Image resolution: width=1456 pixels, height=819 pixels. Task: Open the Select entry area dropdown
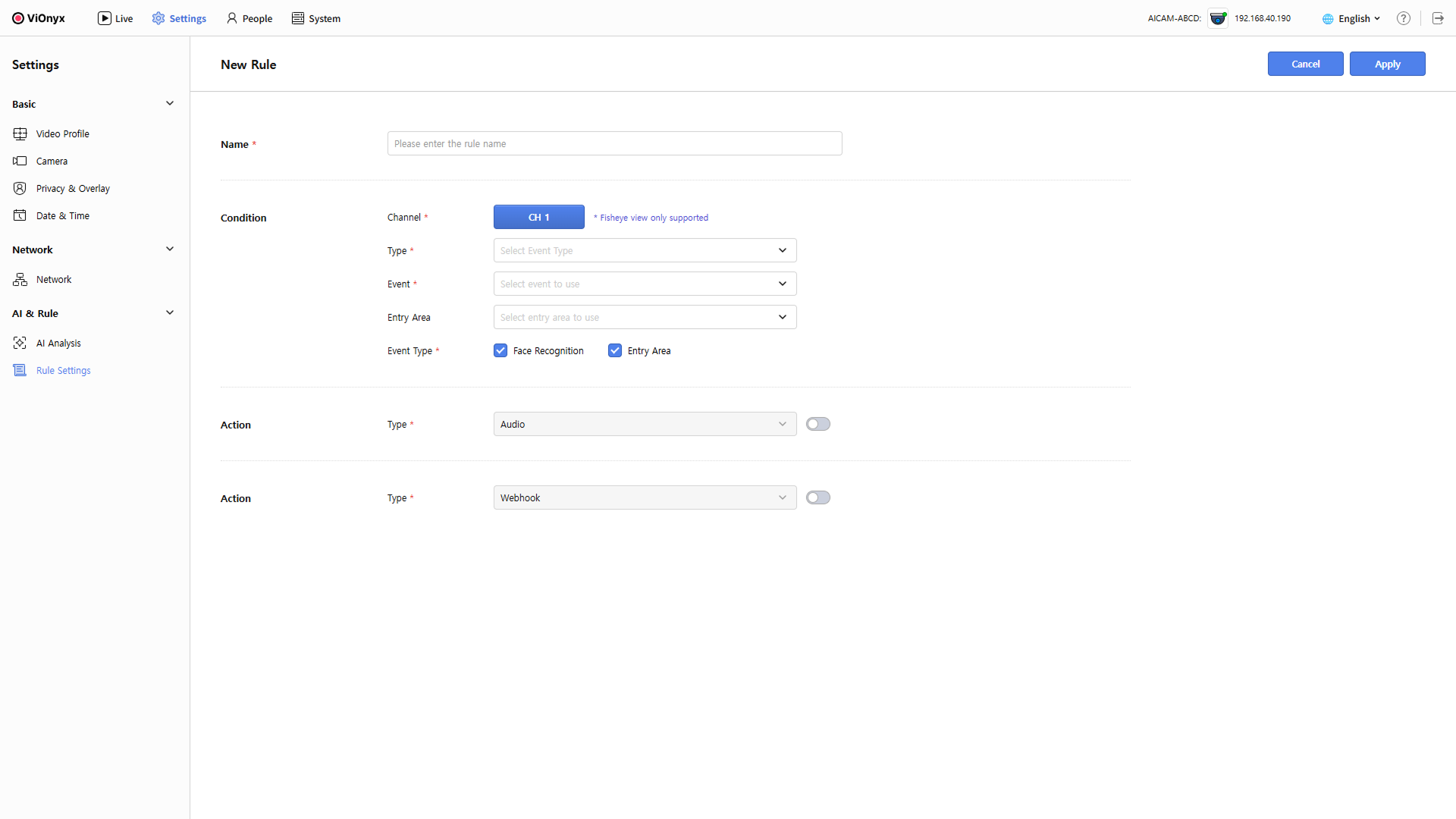pos(645,317)
